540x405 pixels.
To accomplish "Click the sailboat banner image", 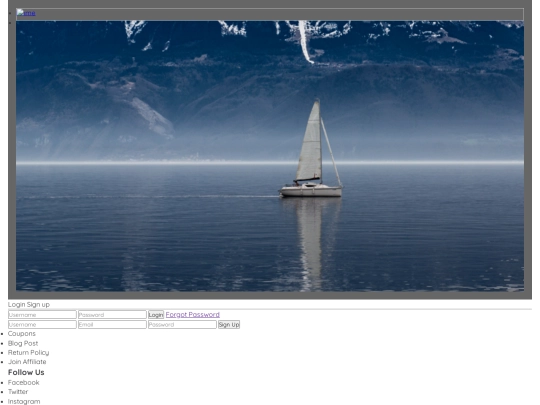I will click(x=270, y=156).
